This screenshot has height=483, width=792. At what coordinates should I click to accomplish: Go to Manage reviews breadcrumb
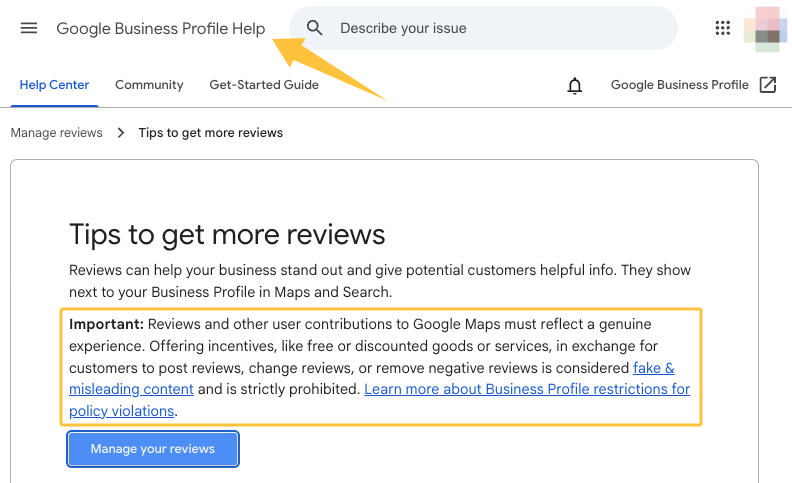[x=57, y=133]
